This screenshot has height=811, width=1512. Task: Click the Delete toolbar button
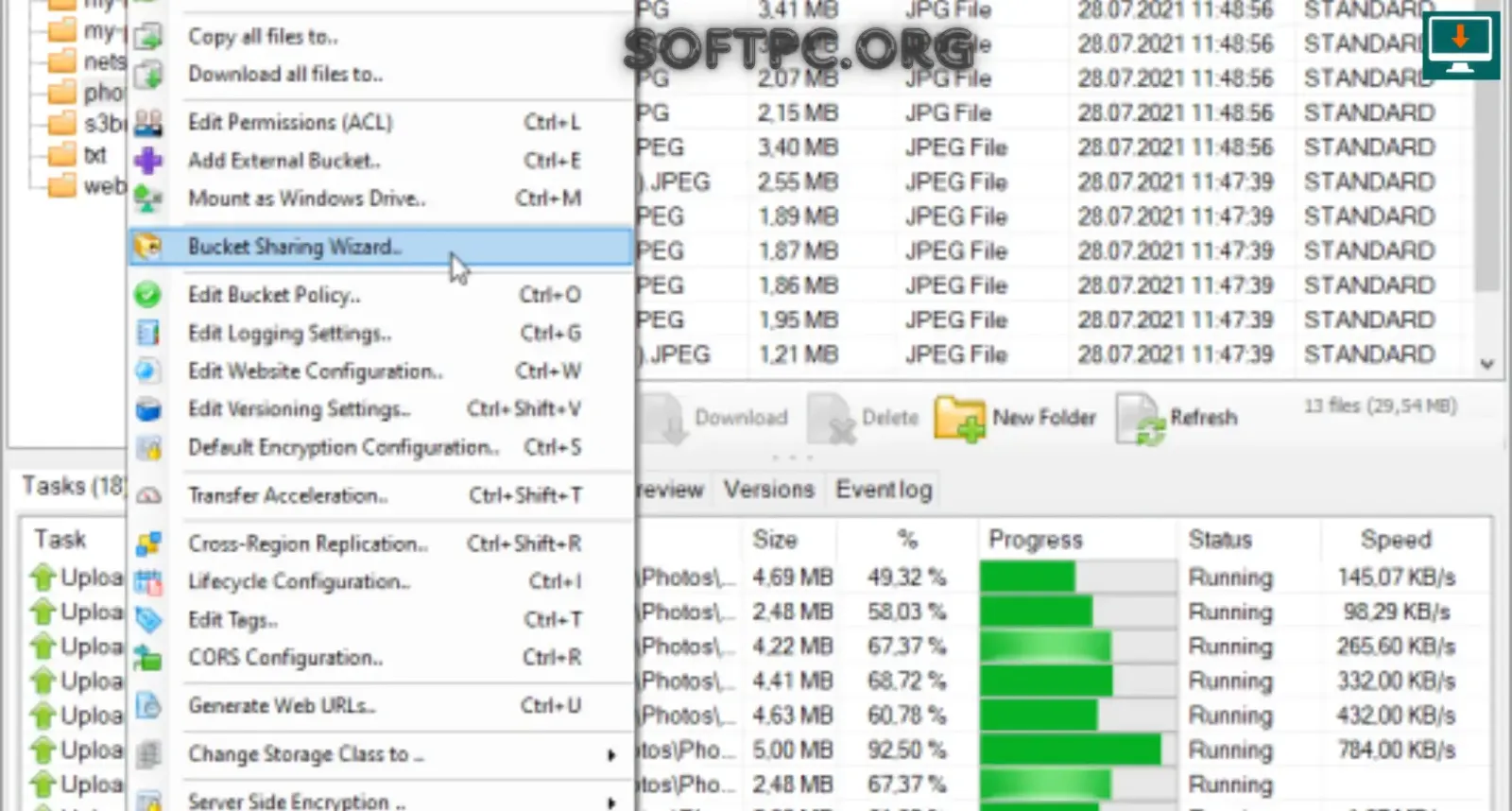(863, 418)
